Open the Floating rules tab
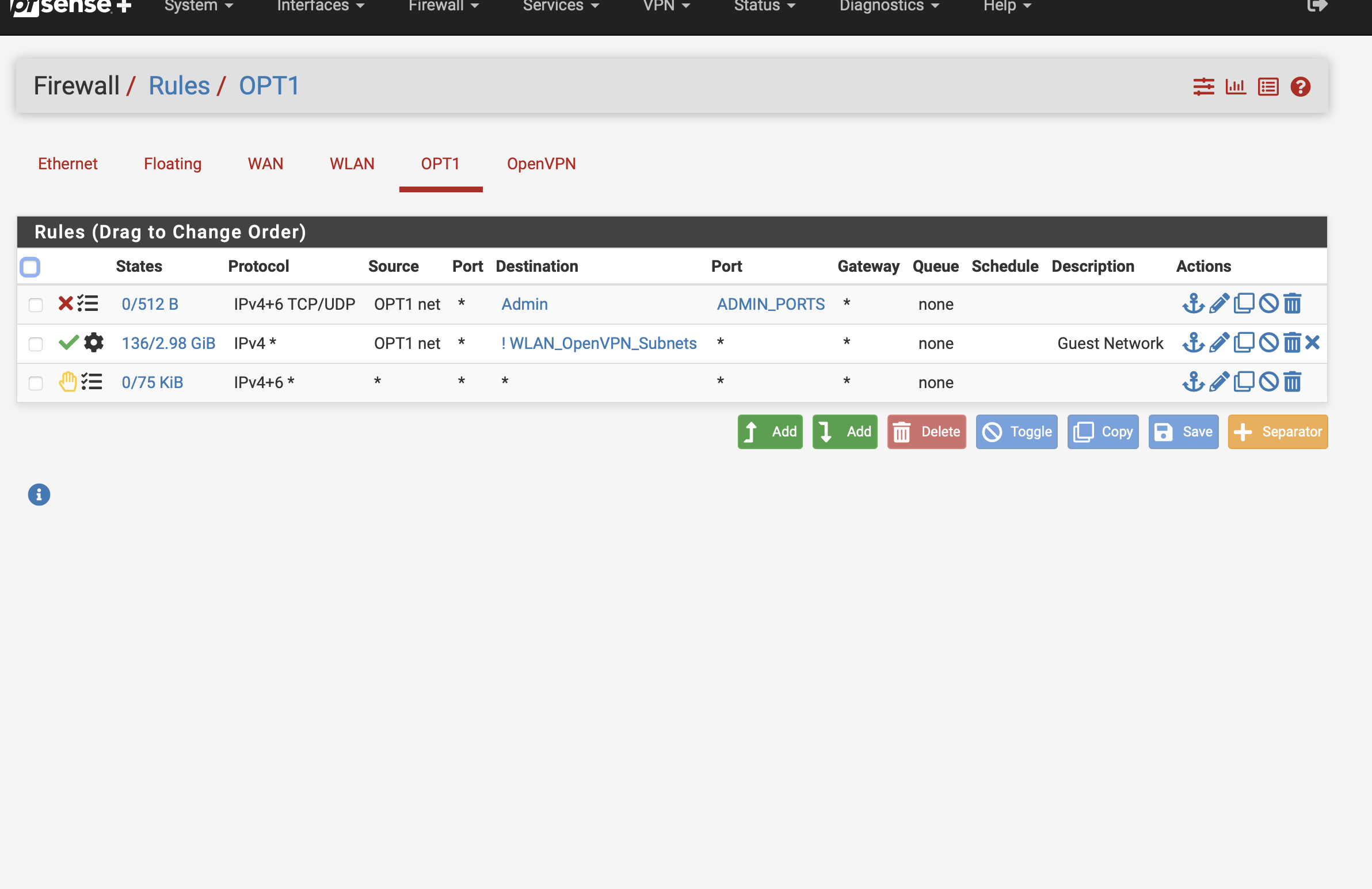This screenshot has height=889, width=1372. pos(173,164)
